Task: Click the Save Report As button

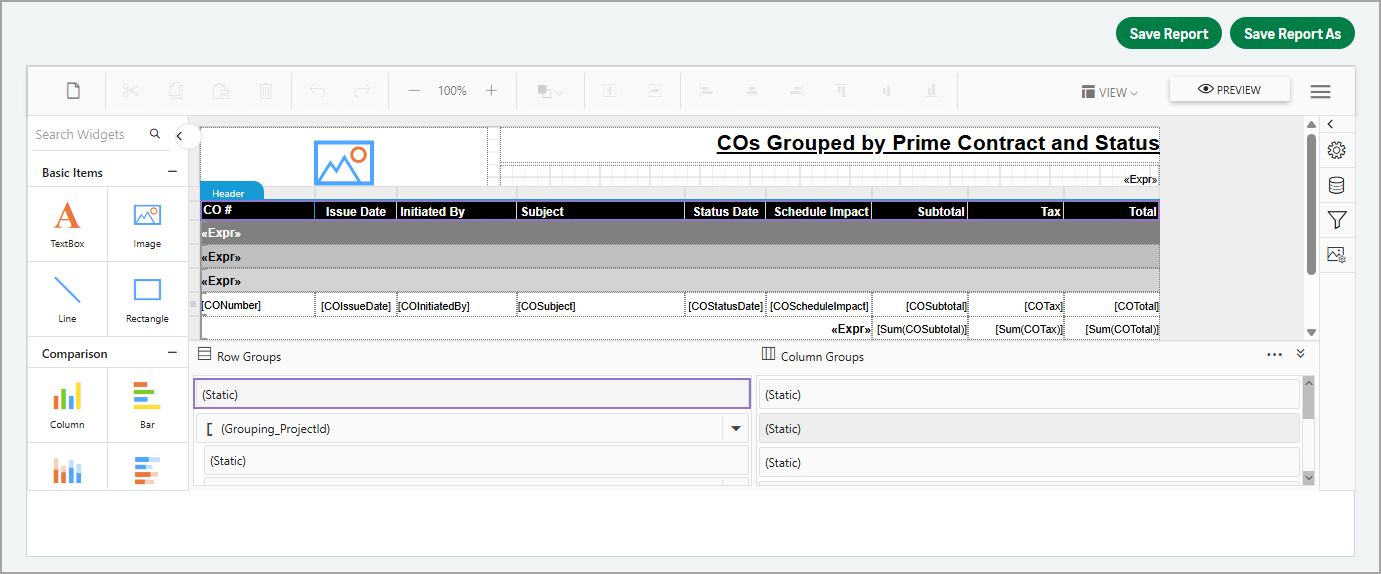Action: pos(1291,33)
